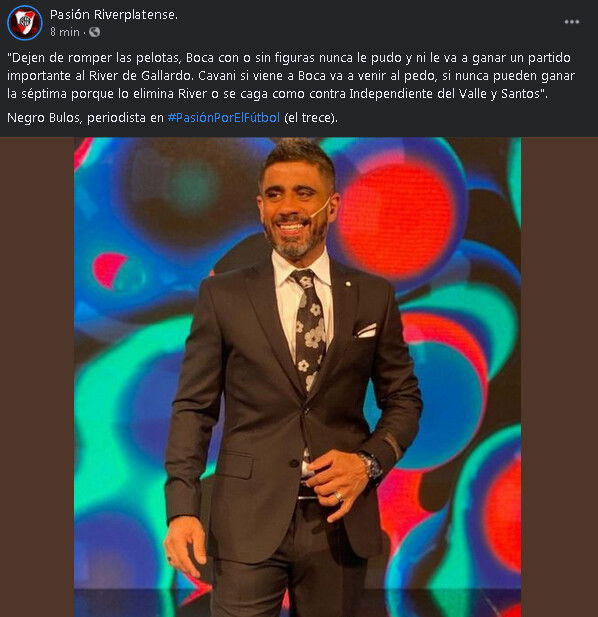This screenshot has height=617, width=598.
Task: Click the ring on the man's hand
Action: 339,496
